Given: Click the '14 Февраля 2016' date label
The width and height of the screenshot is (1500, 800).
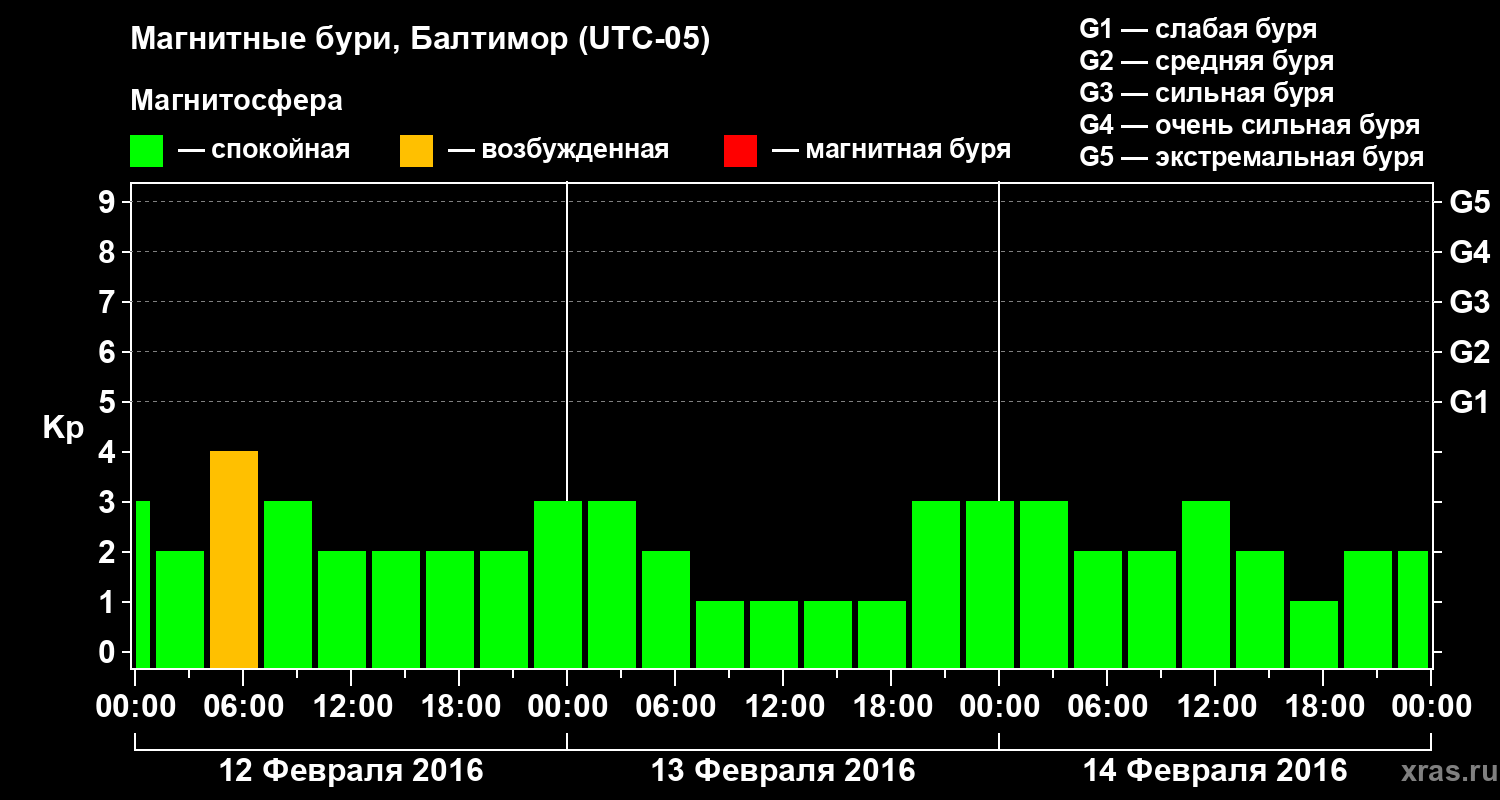Looking at the screenshot, I should (x=1215, y=771).
